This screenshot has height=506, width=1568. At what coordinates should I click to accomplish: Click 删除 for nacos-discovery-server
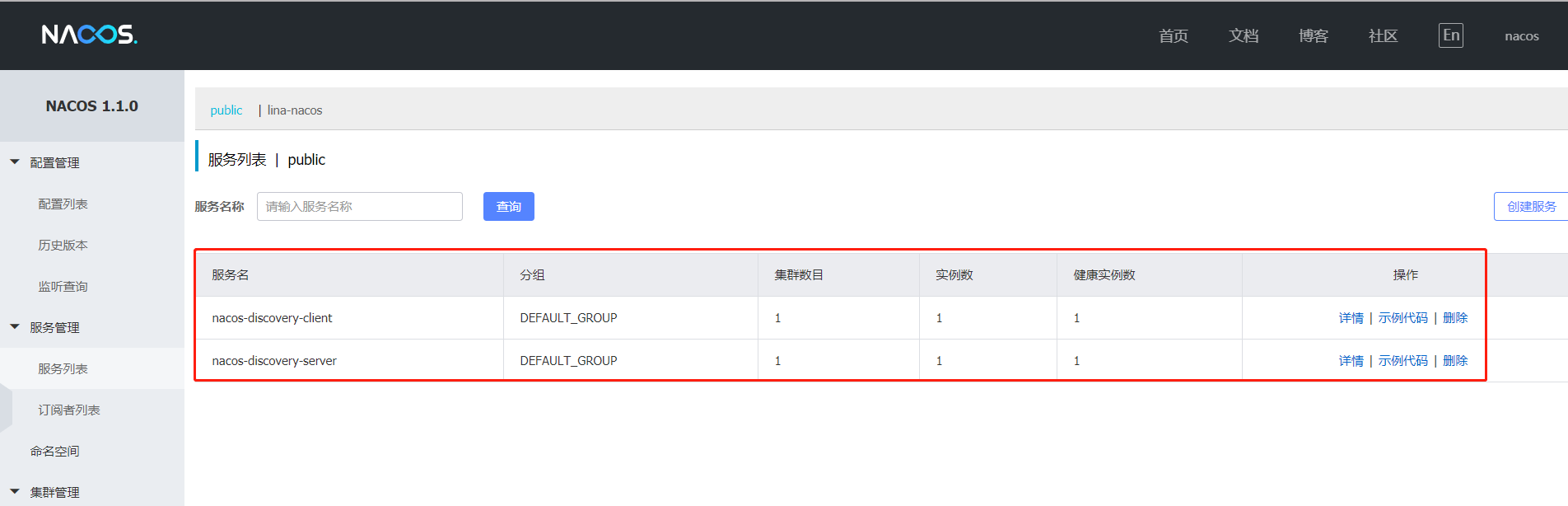[1455, 361]
